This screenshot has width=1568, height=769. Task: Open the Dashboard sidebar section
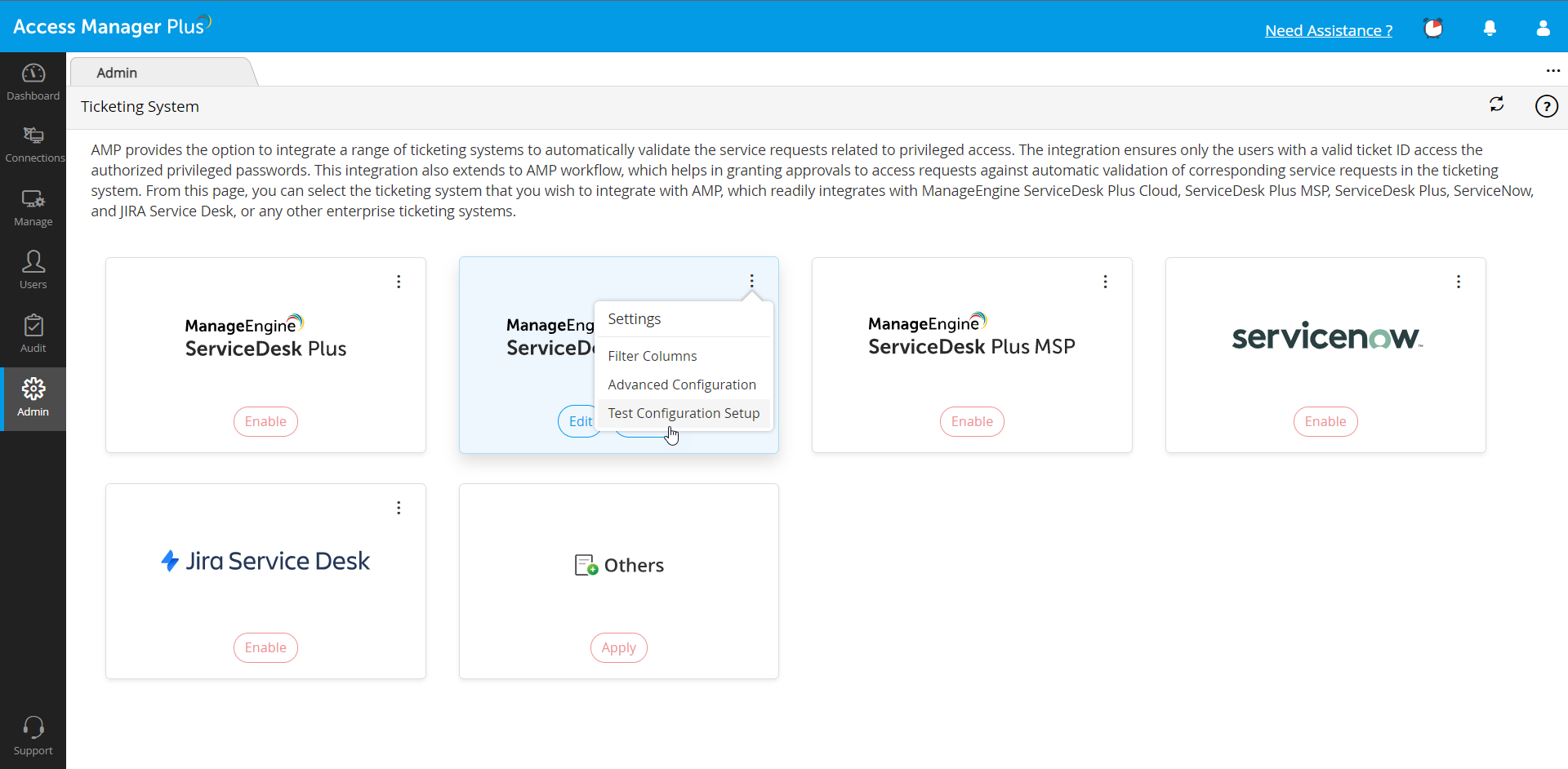coord(33,82)
